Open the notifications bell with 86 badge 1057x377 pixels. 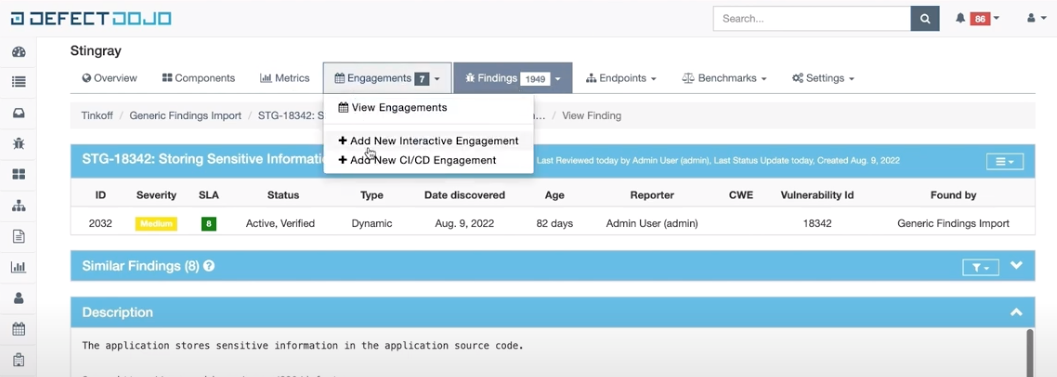point(977,19)
